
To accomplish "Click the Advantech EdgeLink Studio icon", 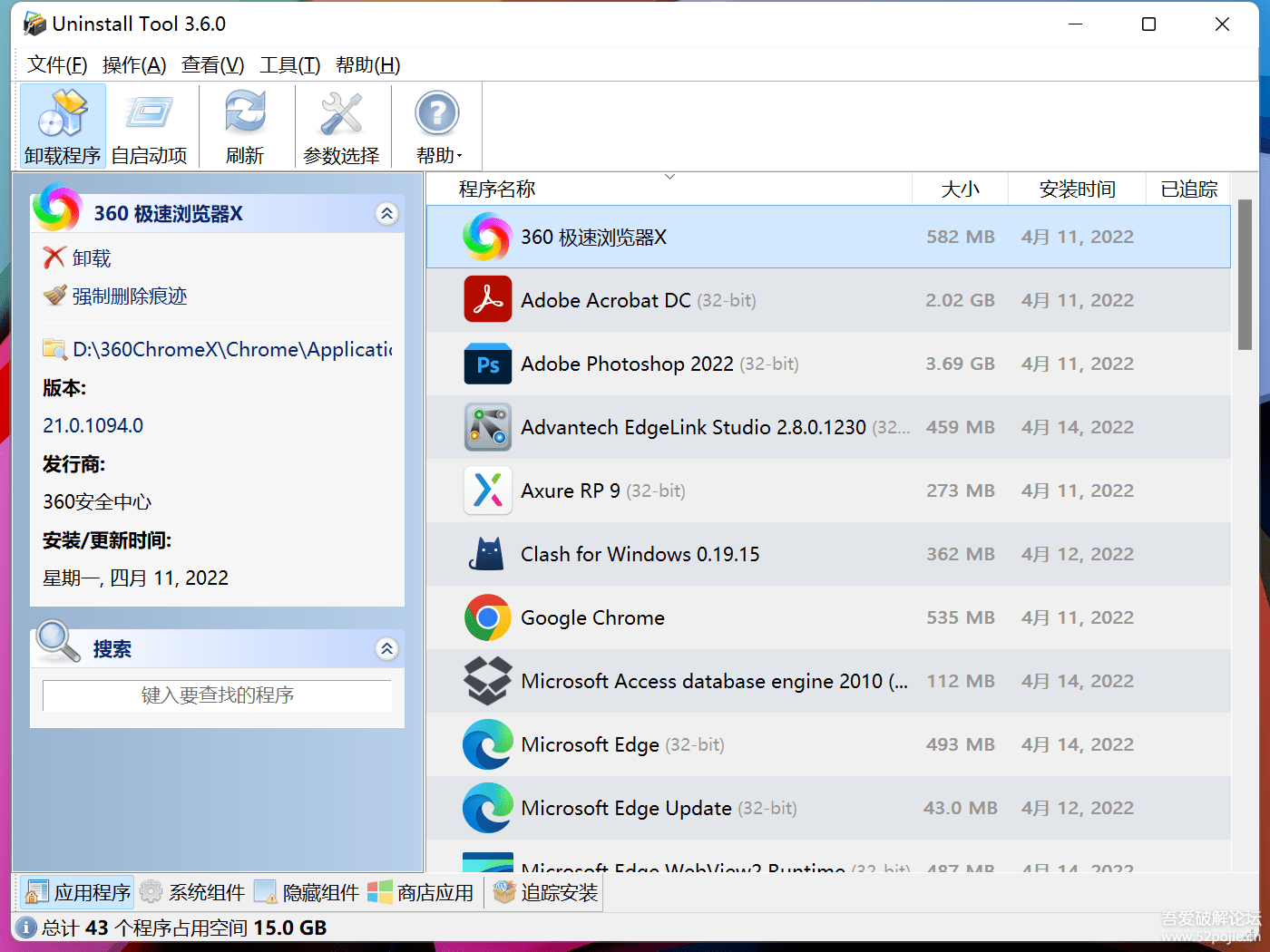I will (488, 427).
